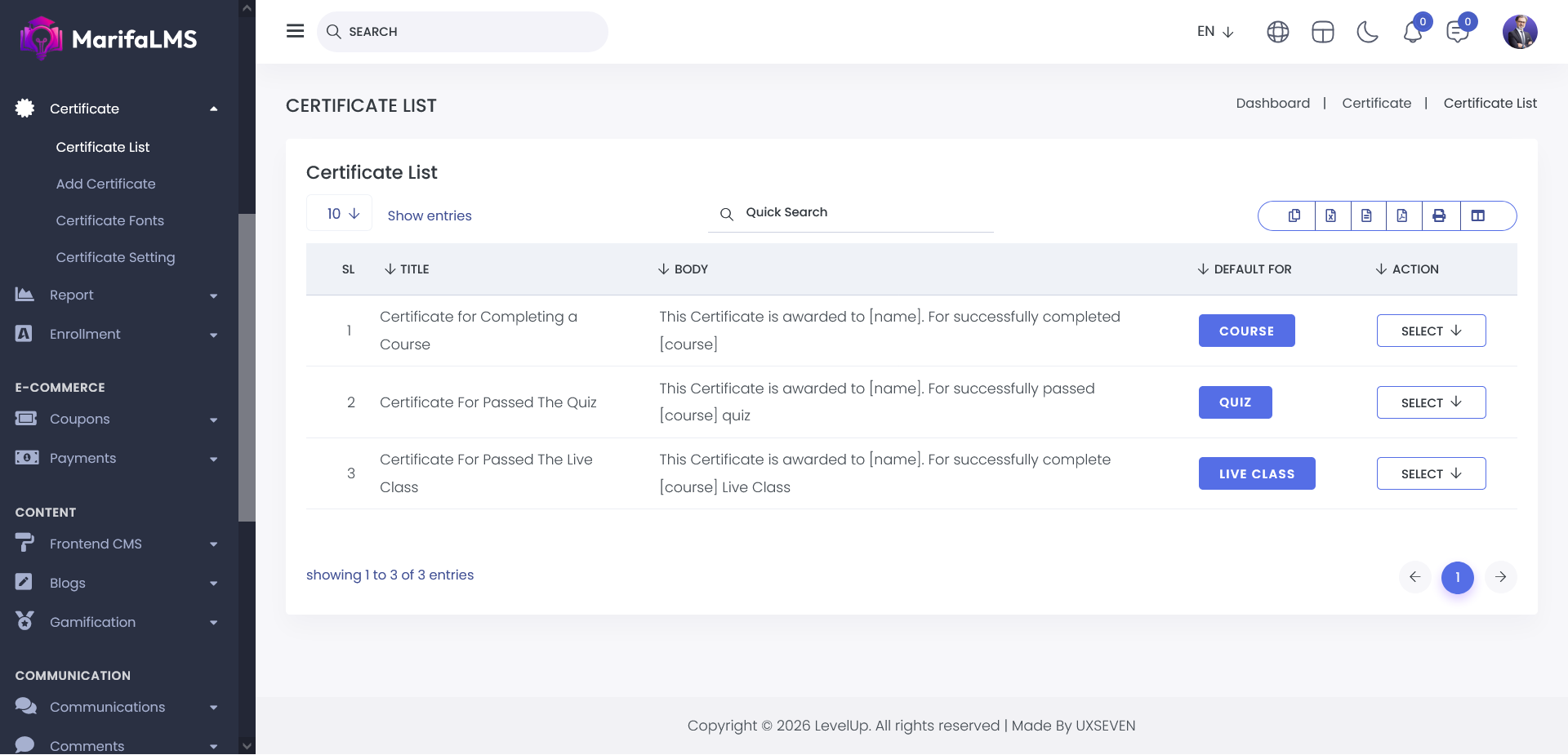Viewport: 1568px width, 755px height.
Task: Open Select dropdown for the Quiz certificate
Action: point(1431,402)
